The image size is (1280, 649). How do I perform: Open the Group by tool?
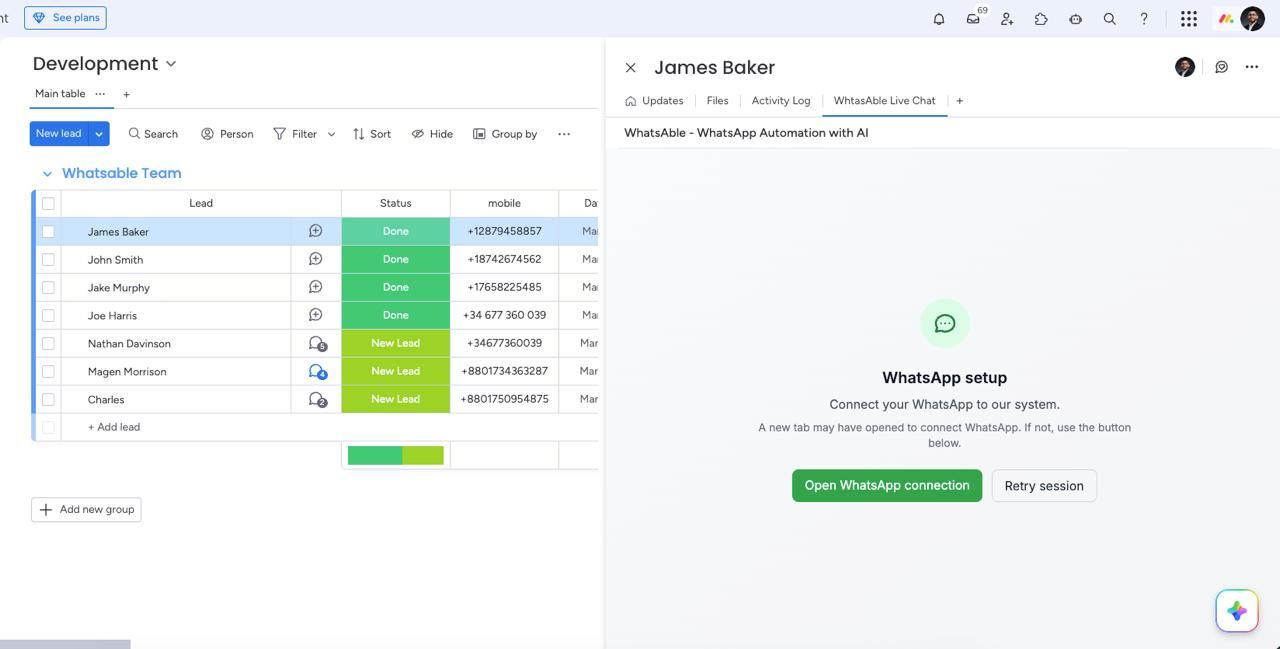[505, 133]
